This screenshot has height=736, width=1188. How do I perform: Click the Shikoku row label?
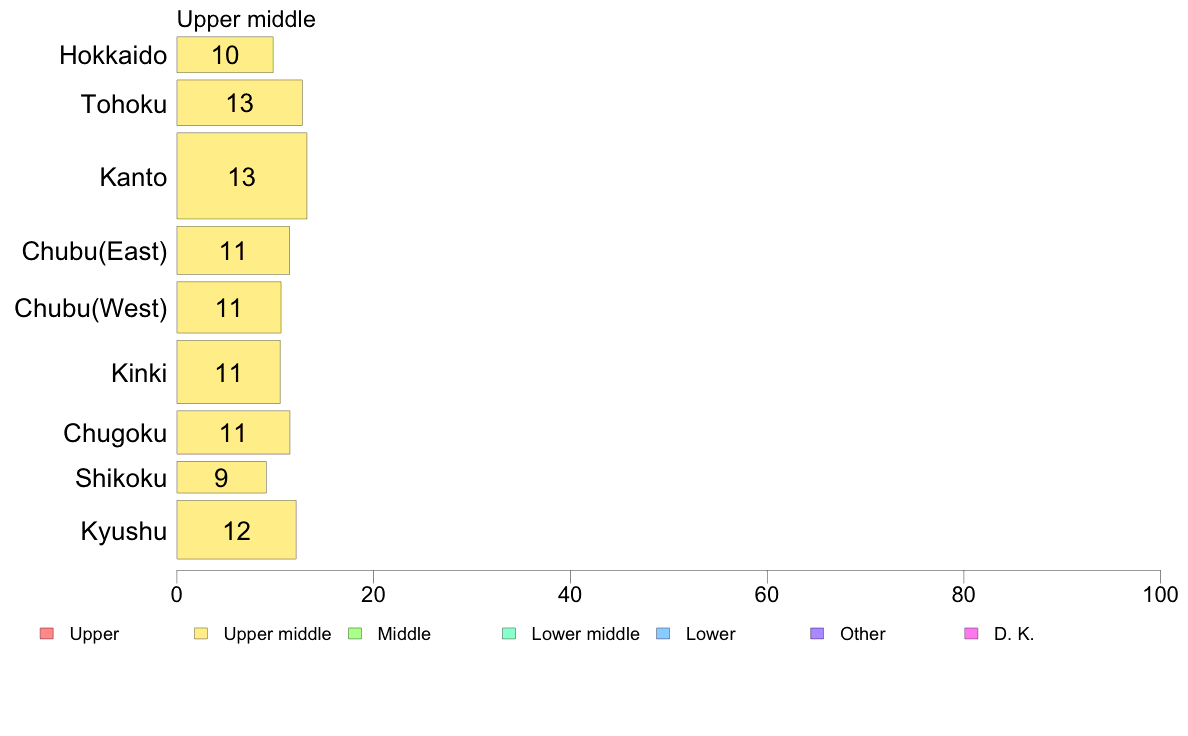121,478
